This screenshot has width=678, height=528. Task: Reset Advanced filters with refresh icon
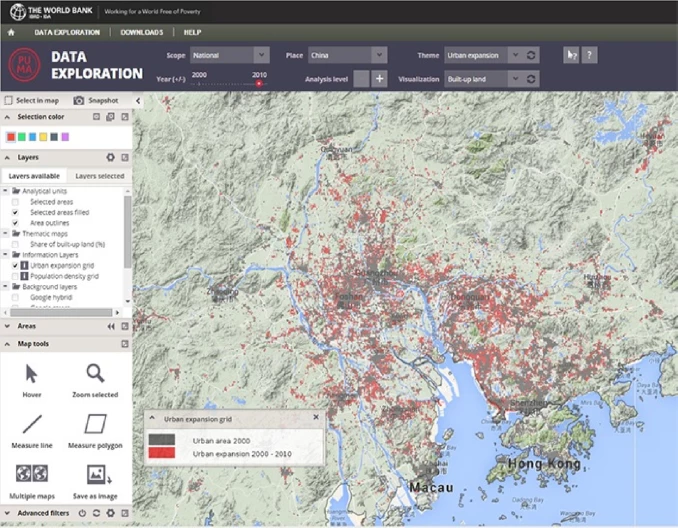(96, 513)
